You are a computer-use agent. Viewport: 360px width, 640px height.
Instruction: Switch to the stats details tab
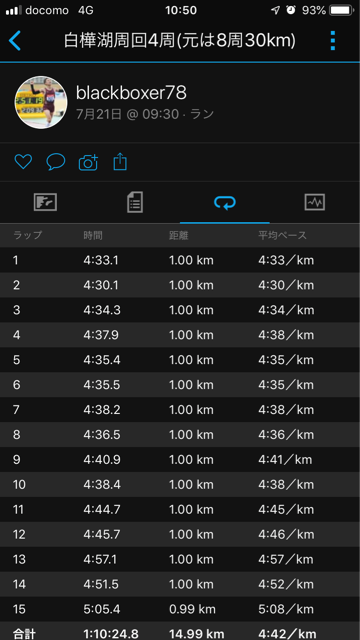[x=135, y=202]
